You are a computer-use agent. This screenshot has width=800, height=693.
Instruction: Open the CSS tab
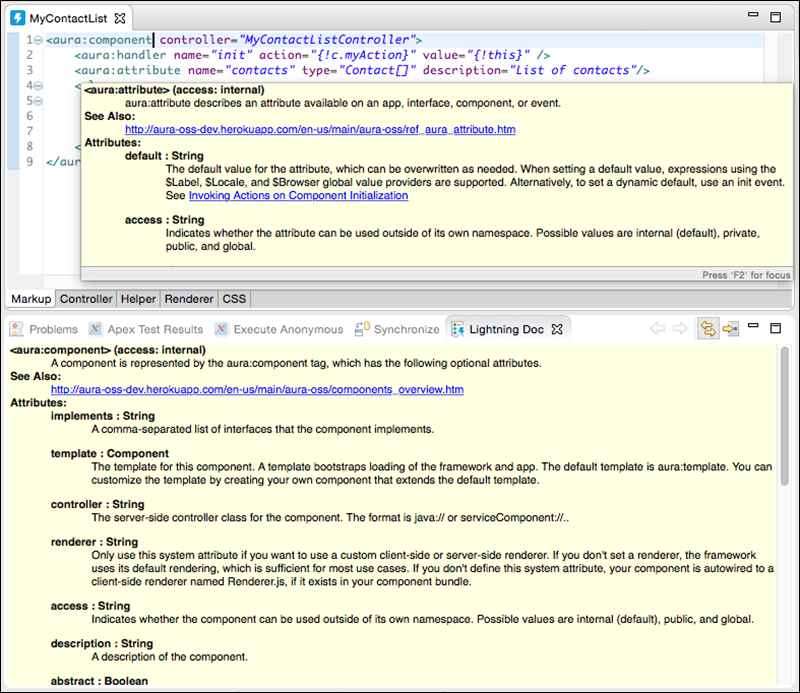click(234, 299)
